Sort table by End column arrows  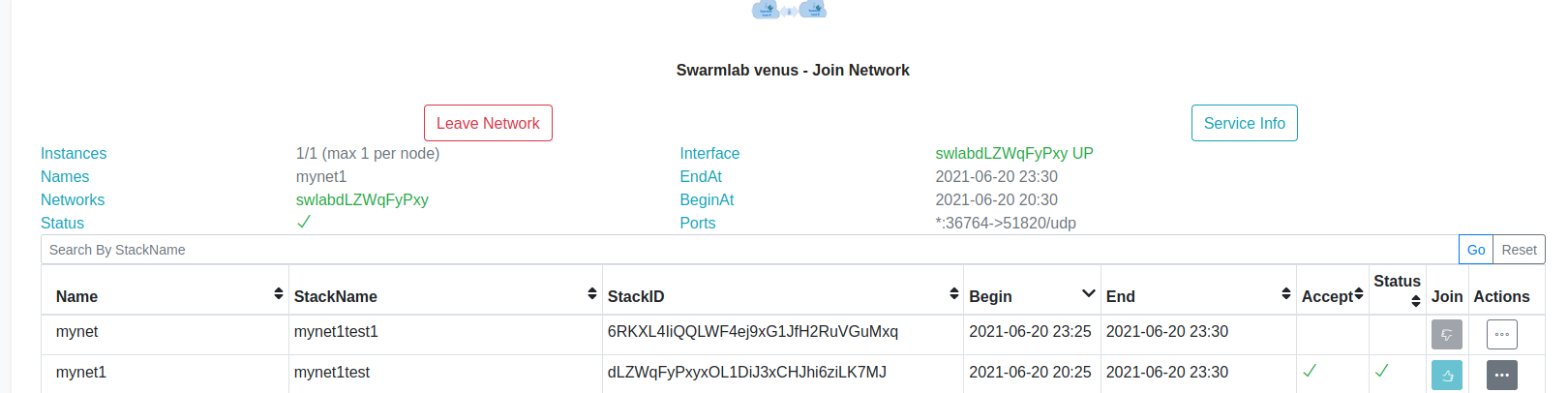[1286, 293]
